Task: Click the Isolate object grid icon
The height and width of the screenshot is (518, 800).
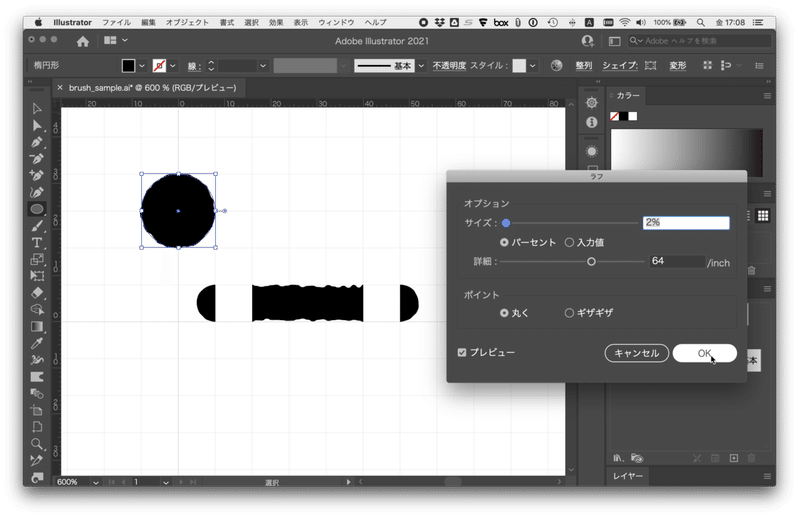Action: pos(707,65)
